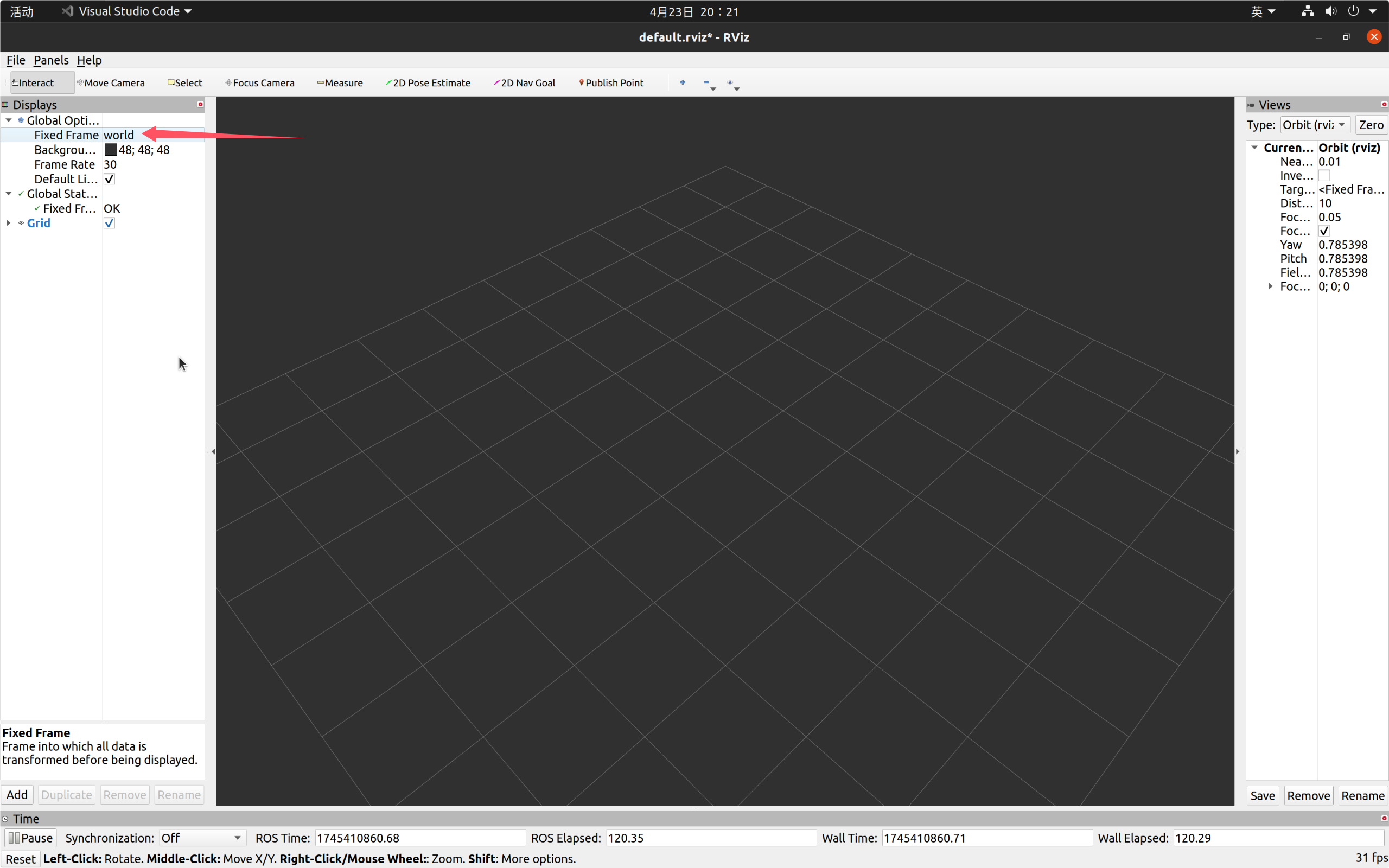The image size is (1389, 868).
Task: Open the Help menu
Action: click(89, 60)
